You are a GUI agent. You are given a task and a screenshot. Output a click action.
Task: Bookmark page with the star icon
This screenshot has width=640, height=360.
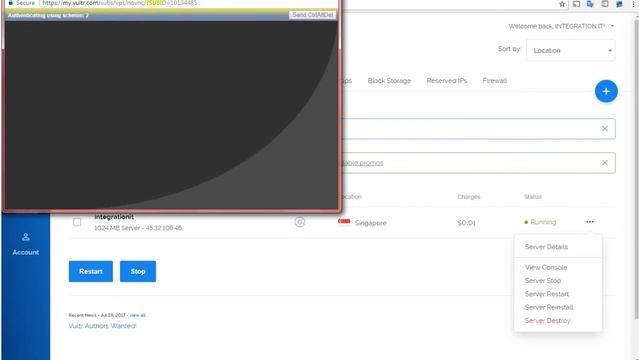pyautogui.click(x=562, y=4)
